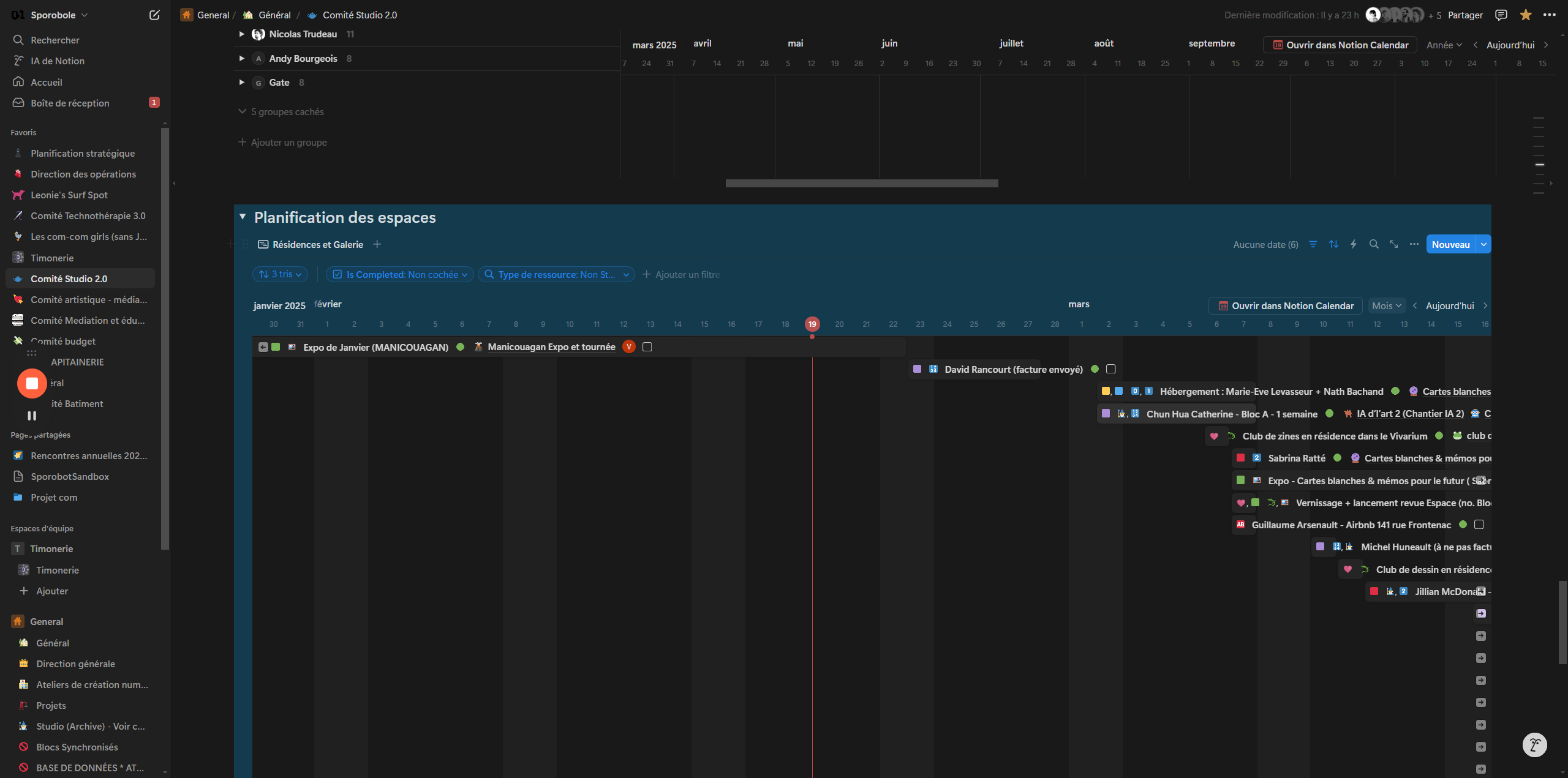This screenshot has height=778, width=1568.
Task: Click Ajouter un groupe
Action: tap(282, 142)
